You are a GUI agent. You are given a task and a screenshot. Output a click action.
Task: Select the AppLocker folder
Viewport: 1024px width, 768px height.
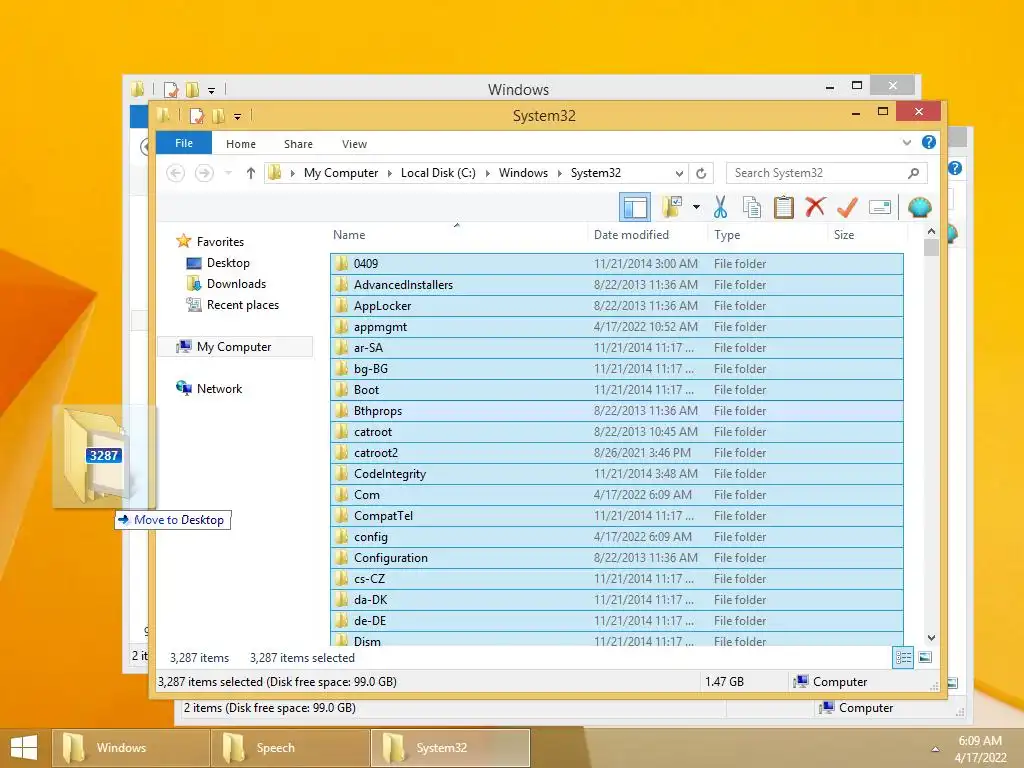(616, 306)
